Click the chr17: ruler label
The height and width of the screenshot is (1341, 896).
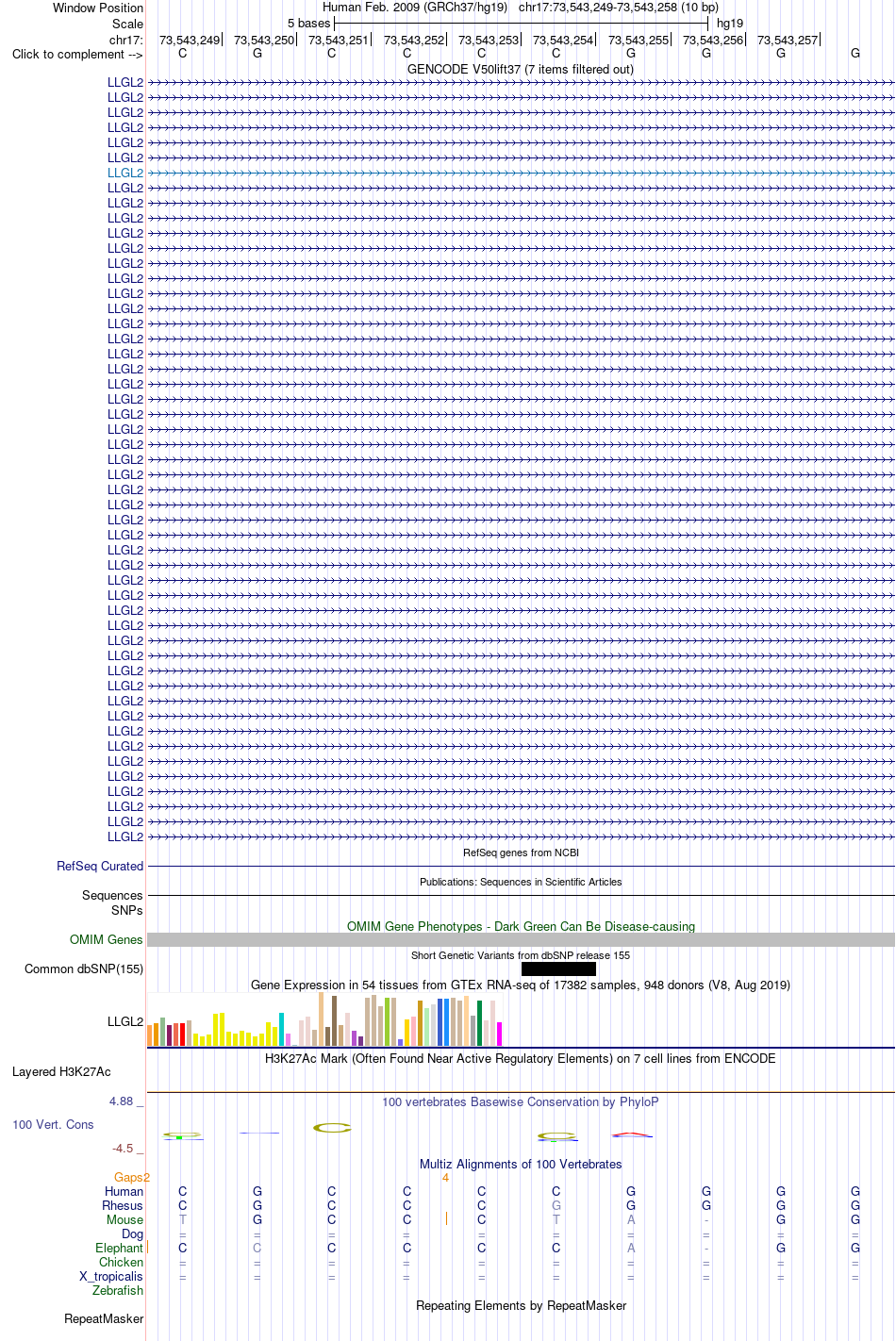(x=126, y=40)
